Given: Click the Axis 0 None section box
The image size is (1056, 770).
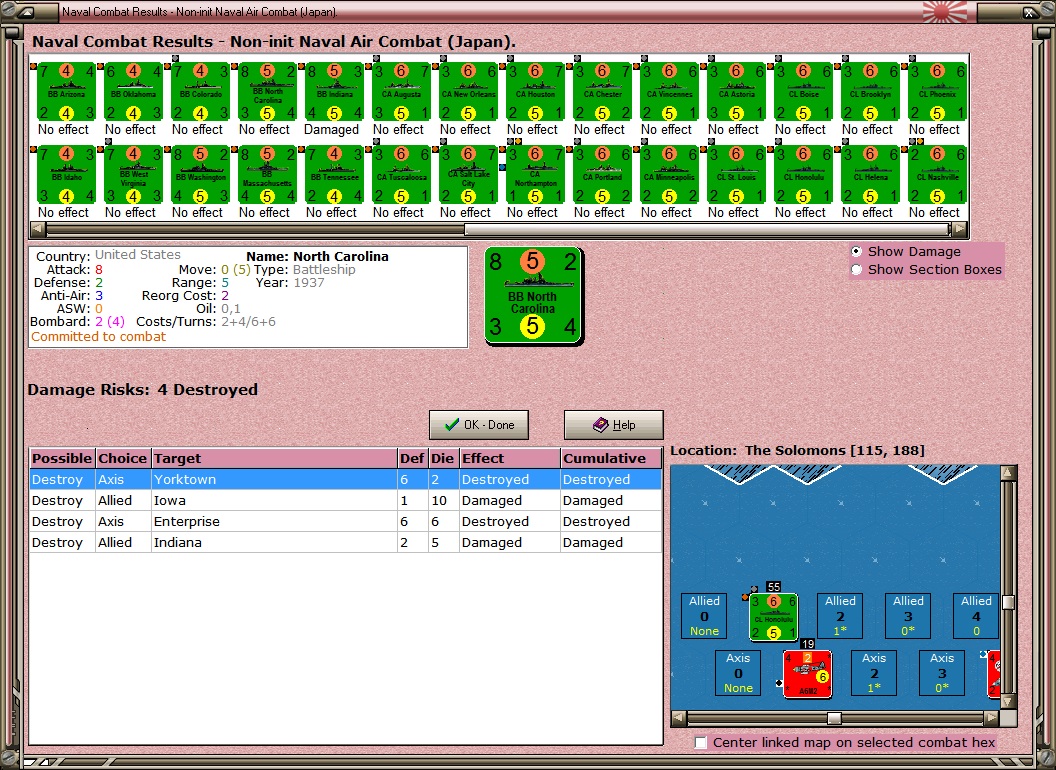Looking at the screenshot, I should (x=738, y=673).
